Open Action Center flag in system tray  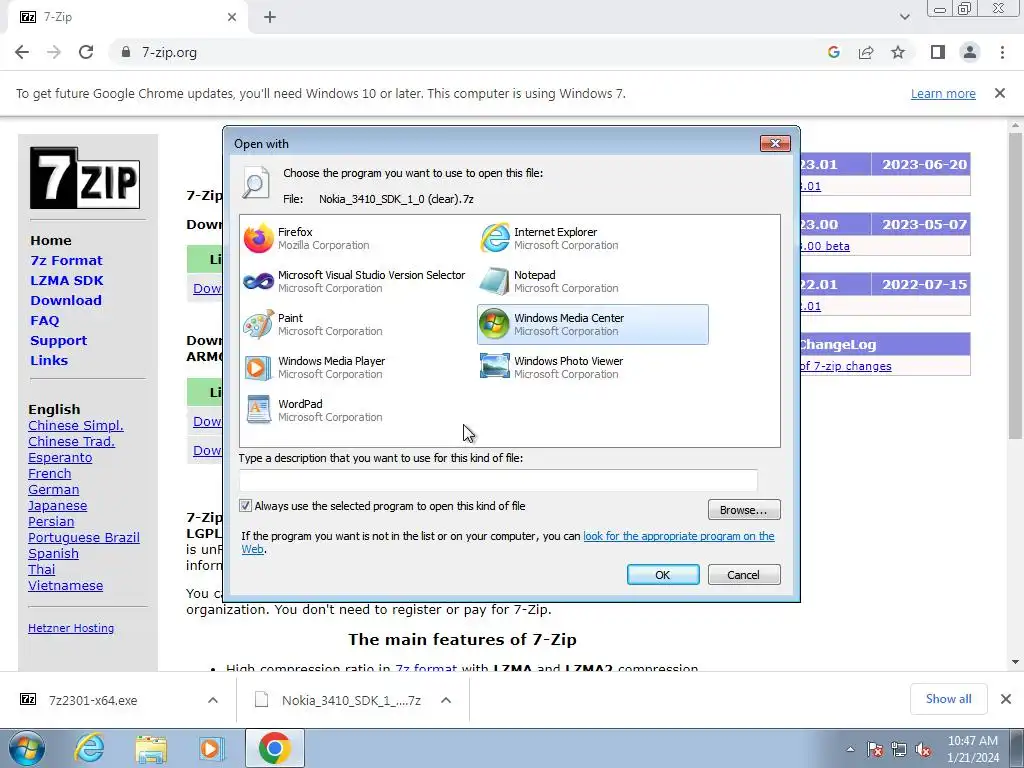pos(875,749)
